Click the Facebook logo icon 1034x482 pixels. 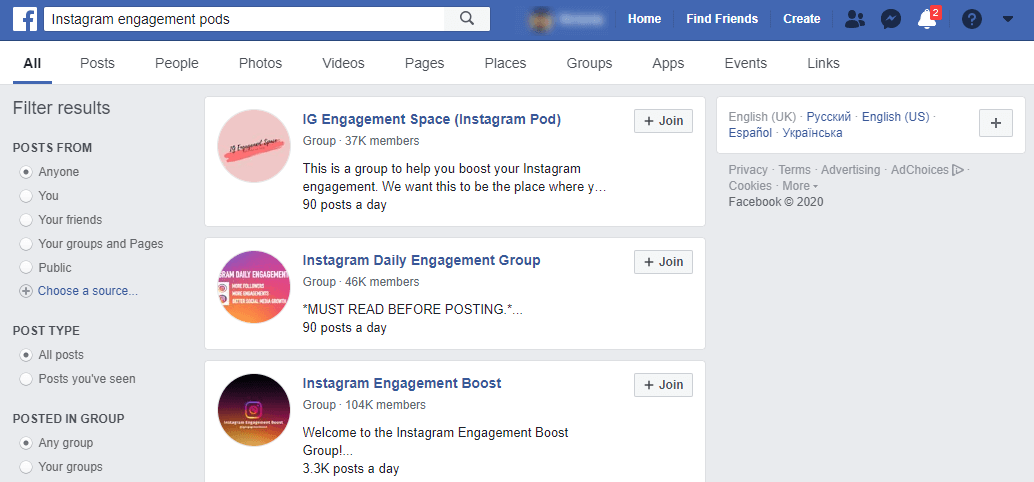(x=25, y=19)
